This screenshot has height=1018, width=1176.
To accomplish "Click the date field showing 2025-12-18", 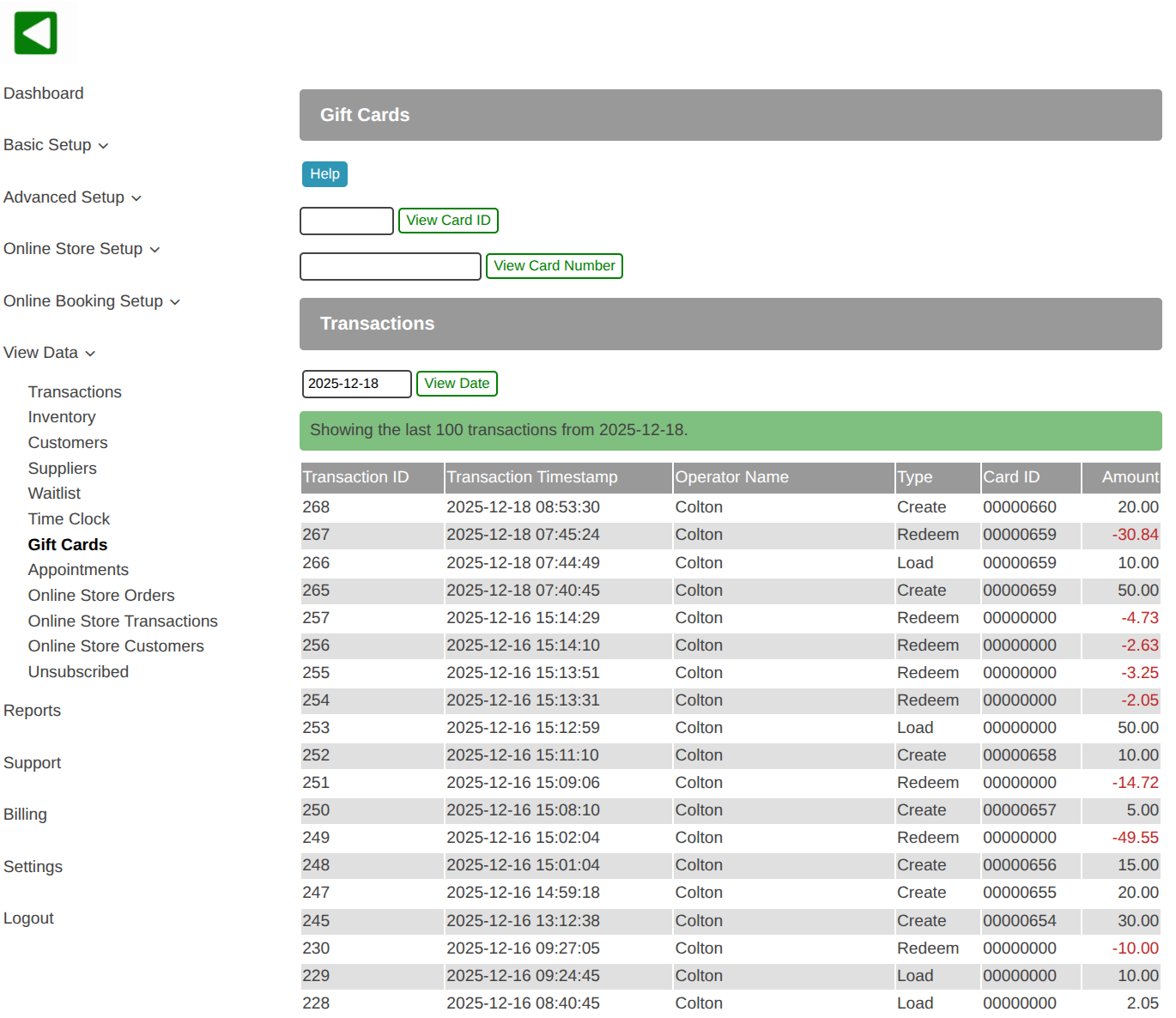I will pyautogui.click(x=356, y=384).
